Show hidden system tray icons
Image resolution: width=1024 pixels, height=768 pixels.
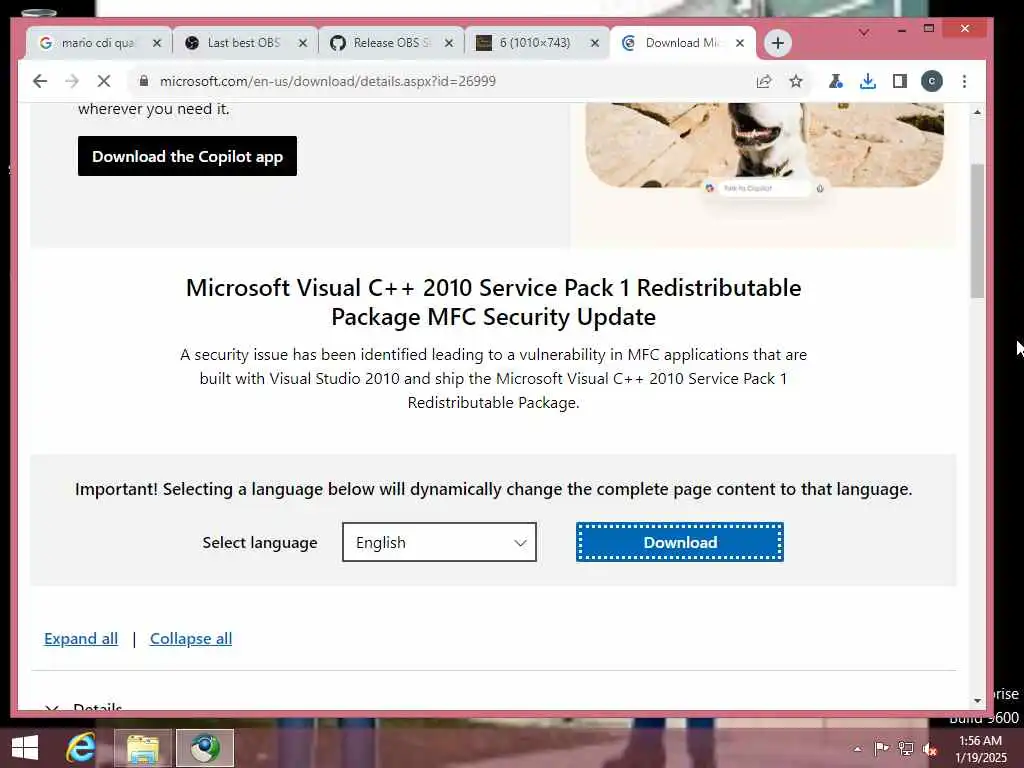857,749
